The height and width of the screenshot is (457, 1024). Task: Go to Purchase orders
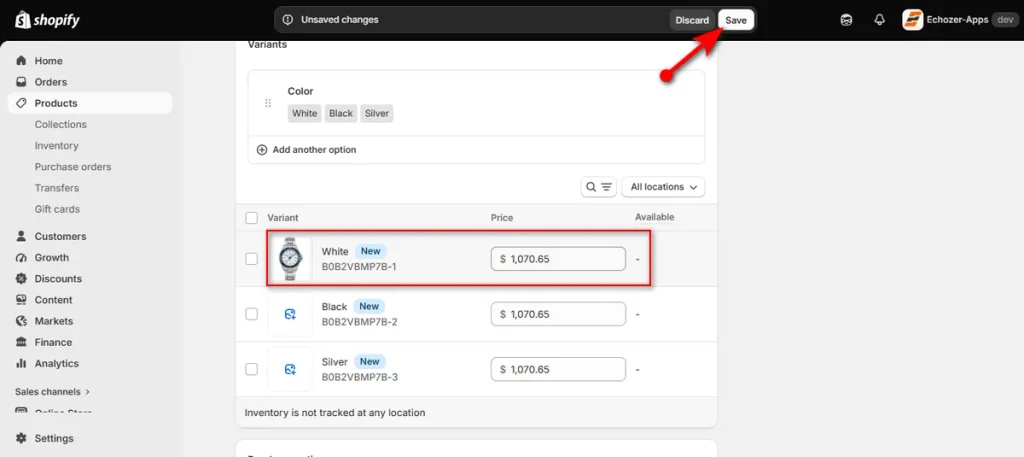coord(73,166)
